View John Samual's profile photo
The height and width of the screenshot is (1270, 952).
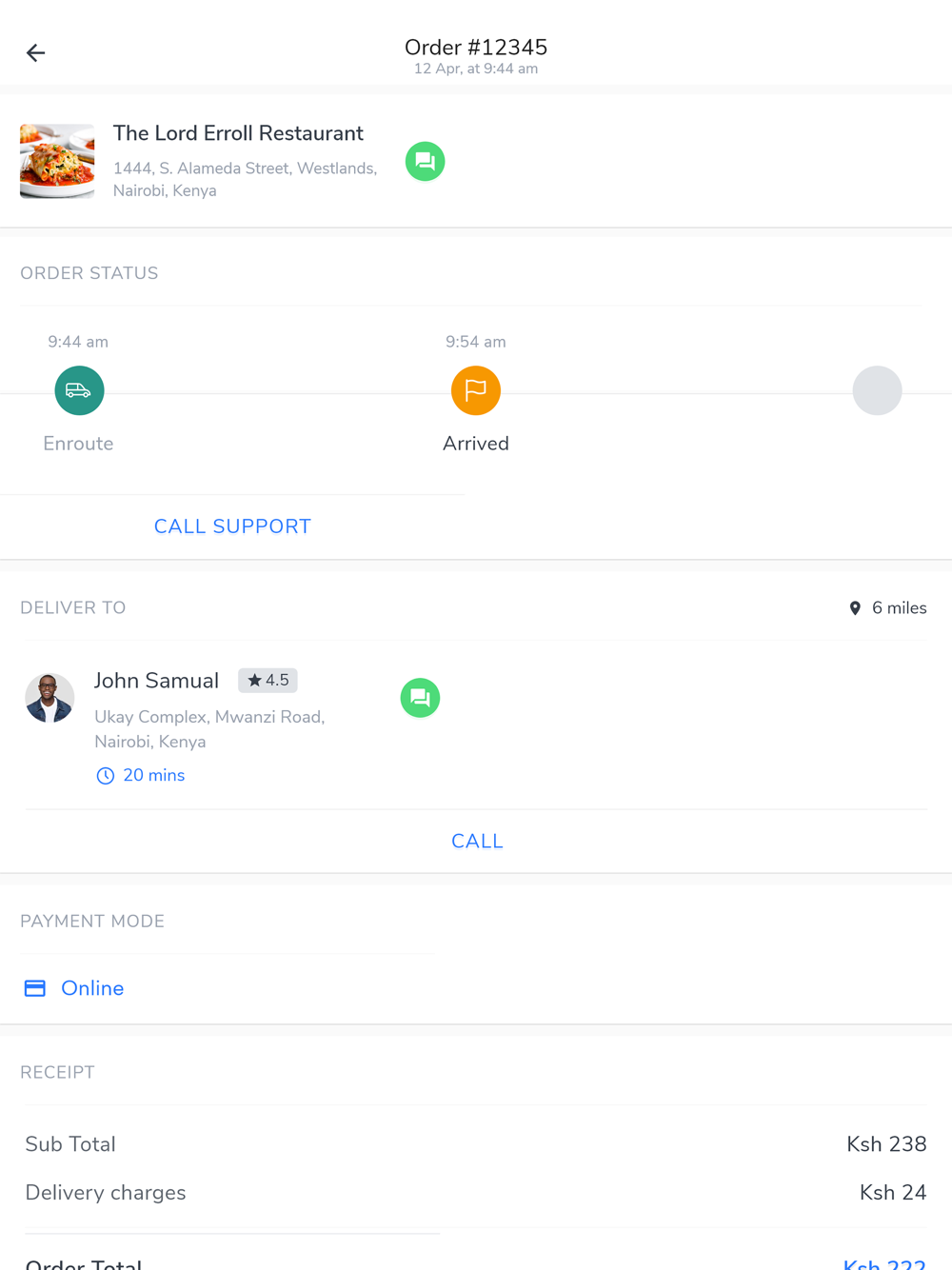tap(50, 698)
